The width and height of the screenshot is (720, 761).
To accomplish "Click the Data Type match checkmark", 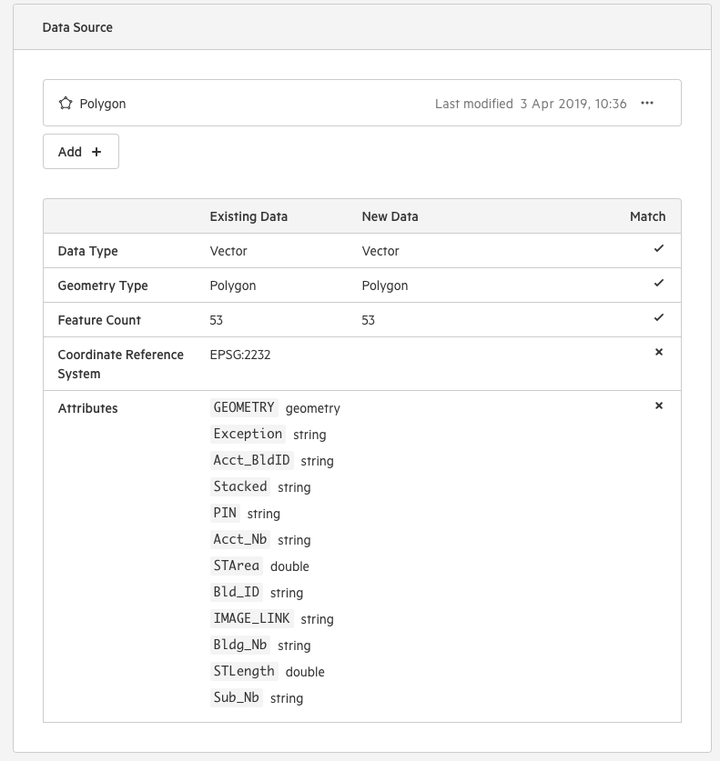I will (658, 248).
